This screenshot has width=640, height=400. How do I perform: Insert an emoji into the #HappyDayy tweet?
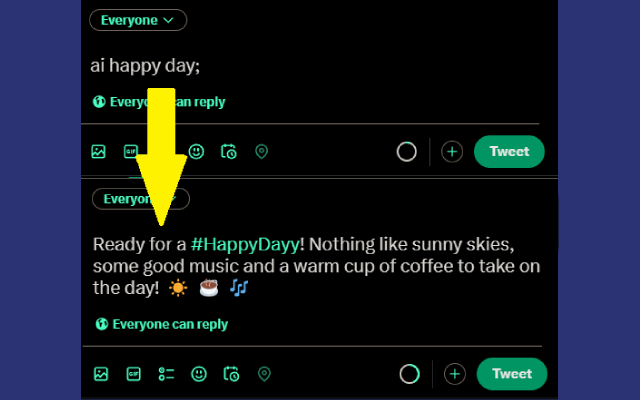click(199, 374)
